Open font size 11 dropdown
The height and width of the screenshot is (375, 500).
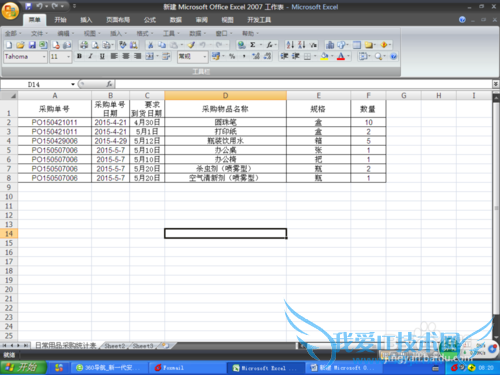tap(68, 57)
